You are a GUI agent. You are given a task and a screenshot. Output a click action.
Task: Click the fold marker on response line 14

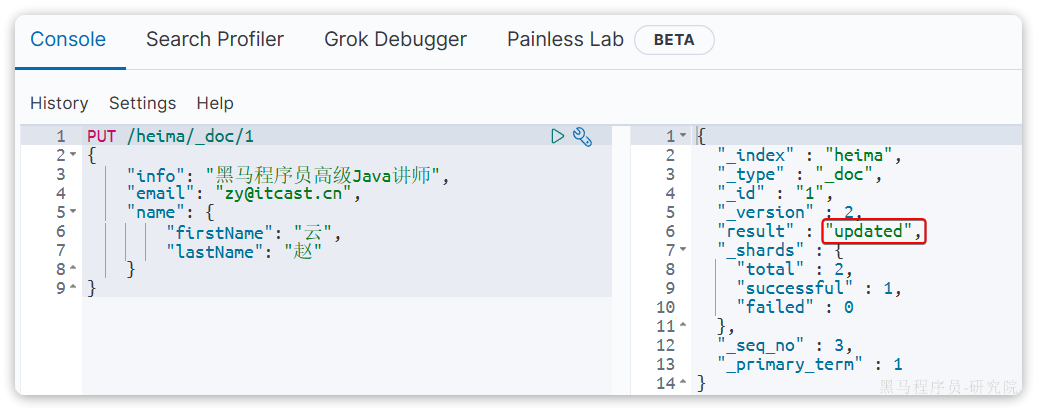tap(683, 383)
